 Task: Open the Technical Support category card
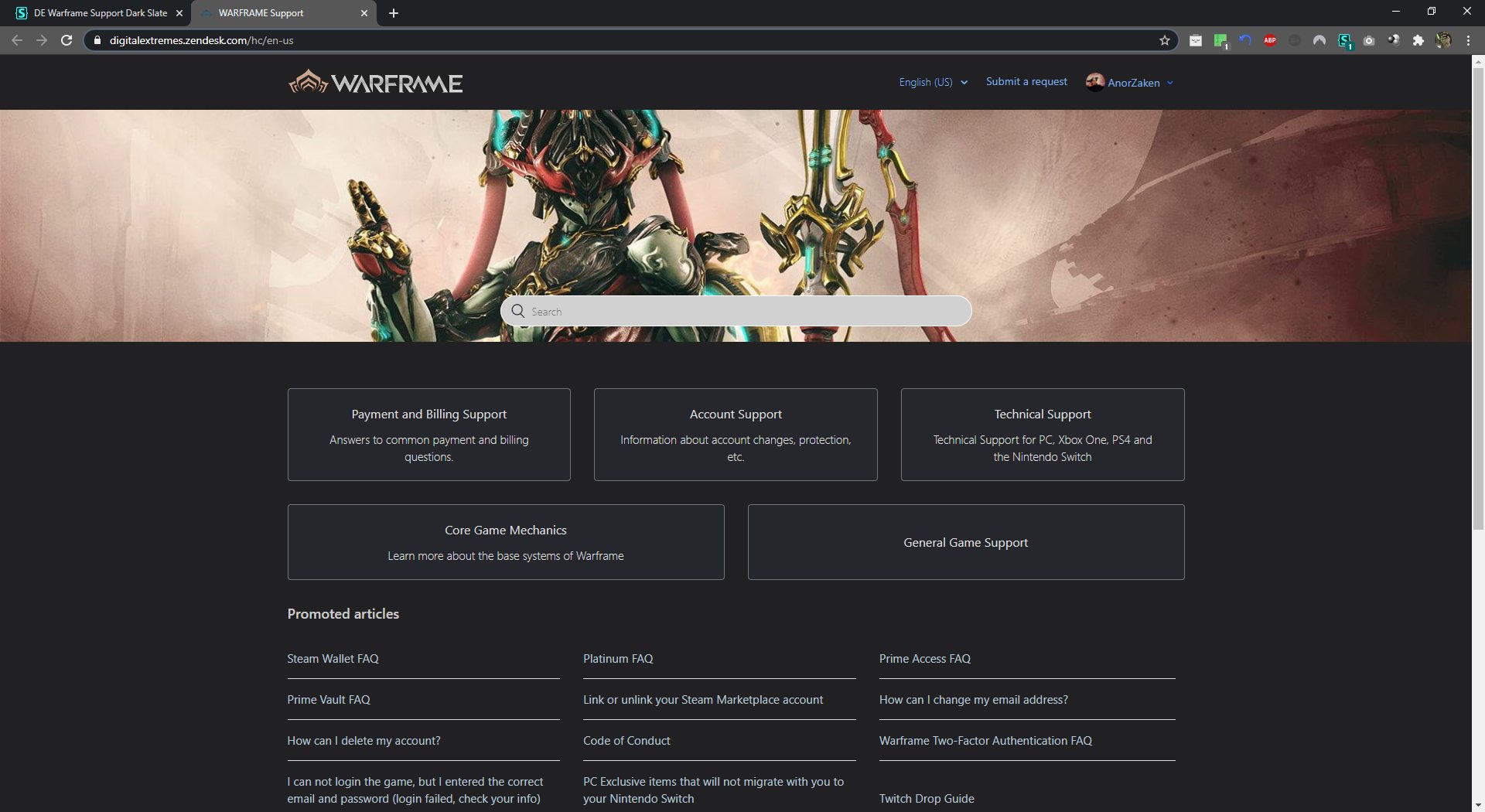[1042, 434]
